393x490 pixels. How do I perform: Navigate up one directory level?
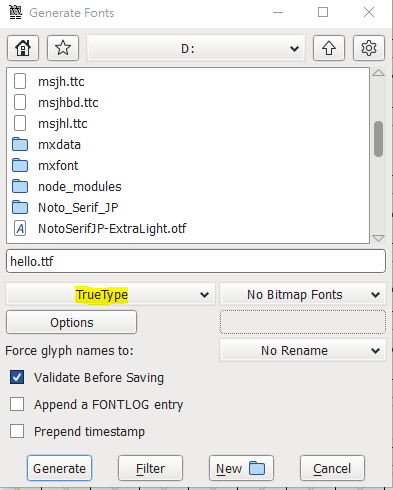click(329, 48)
